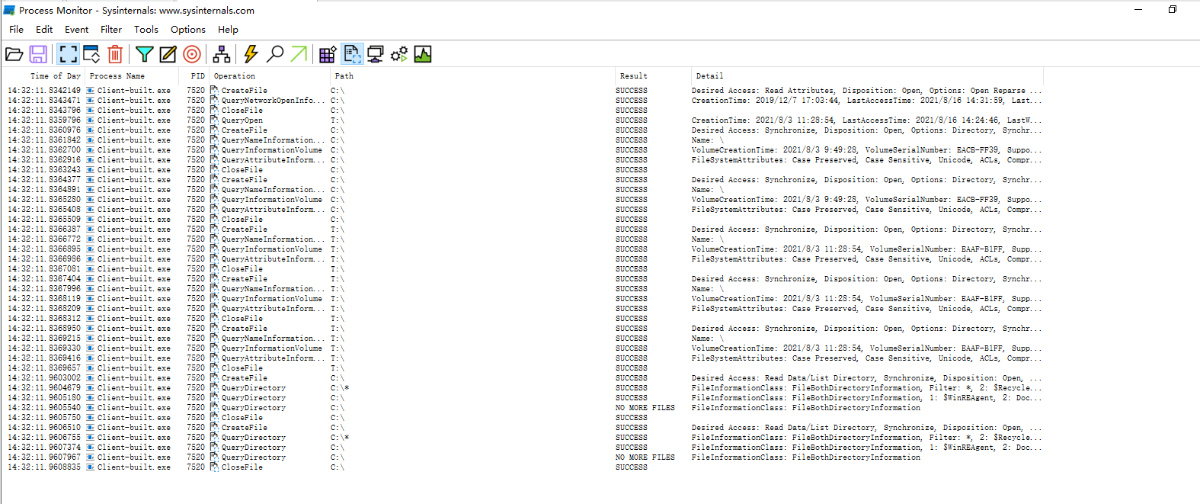Click file icon in row 14:32:11.9608835

pos(214,467)
